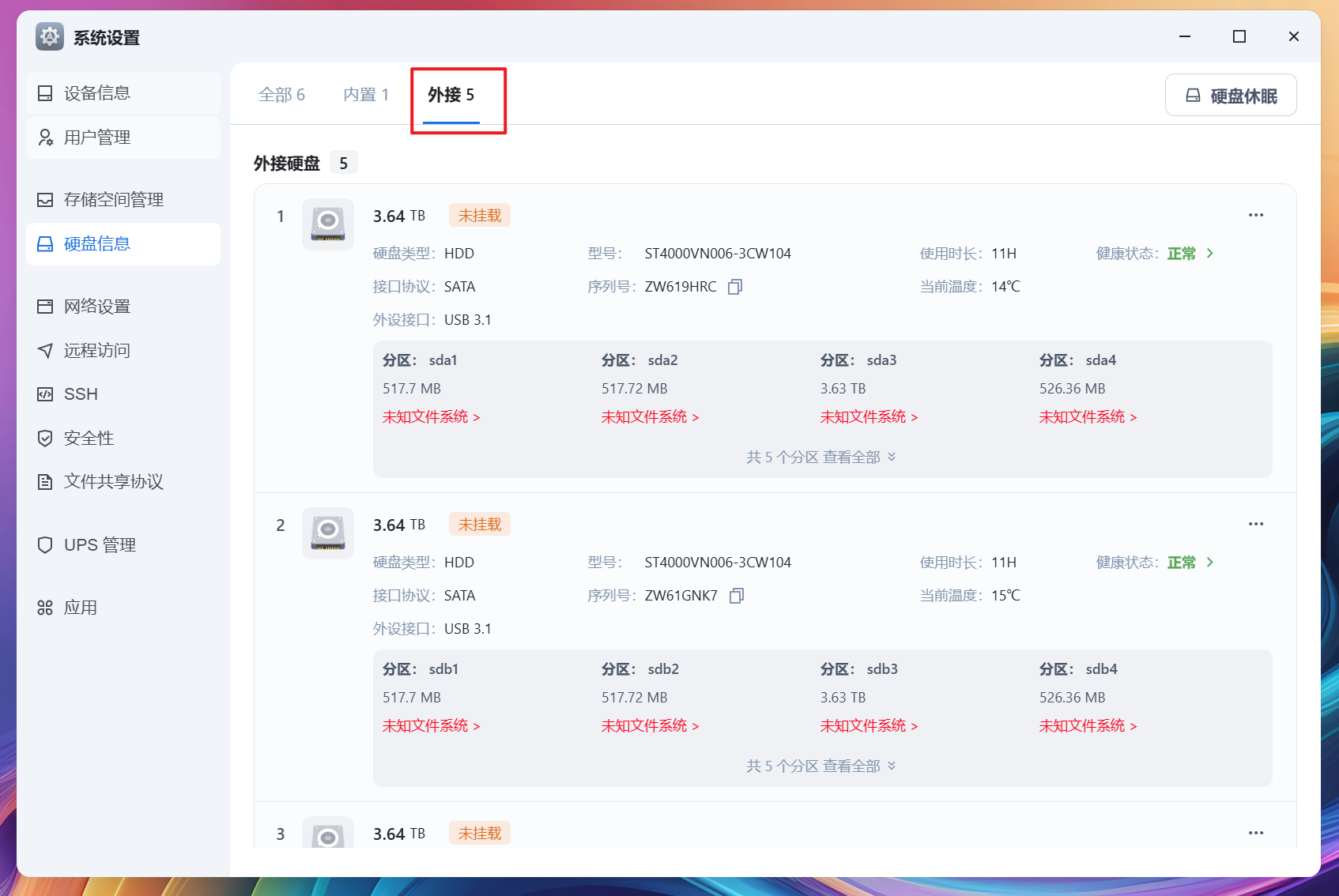Screen dimensions: 1339x896
Task: Click 3.63 TB size of sda3
Action: click(843, 389)
